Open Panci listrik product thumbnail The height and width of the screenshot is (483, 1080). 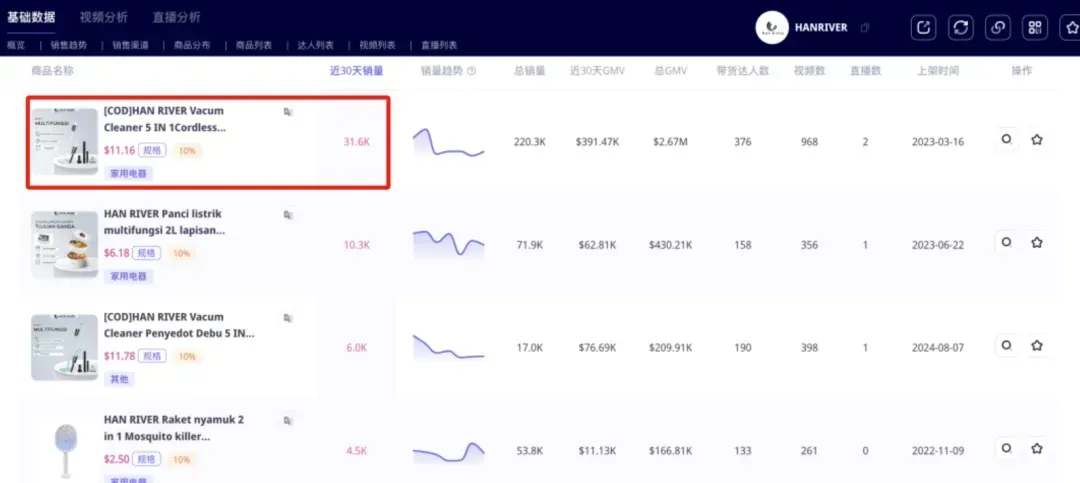point(65,244)
